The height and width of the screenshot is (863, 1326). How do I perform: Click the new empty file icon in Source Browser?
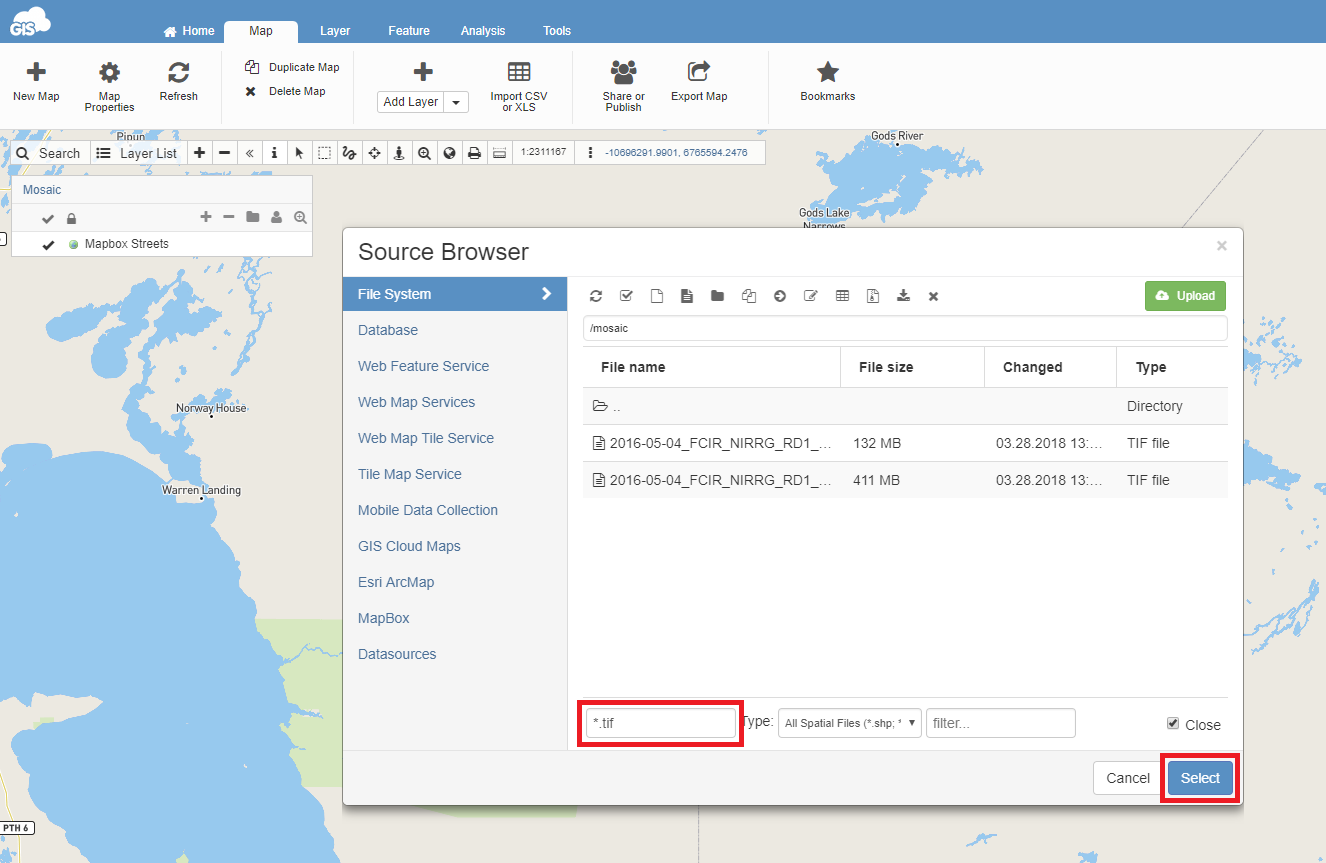pyautogui.click(x=657, y=296)
